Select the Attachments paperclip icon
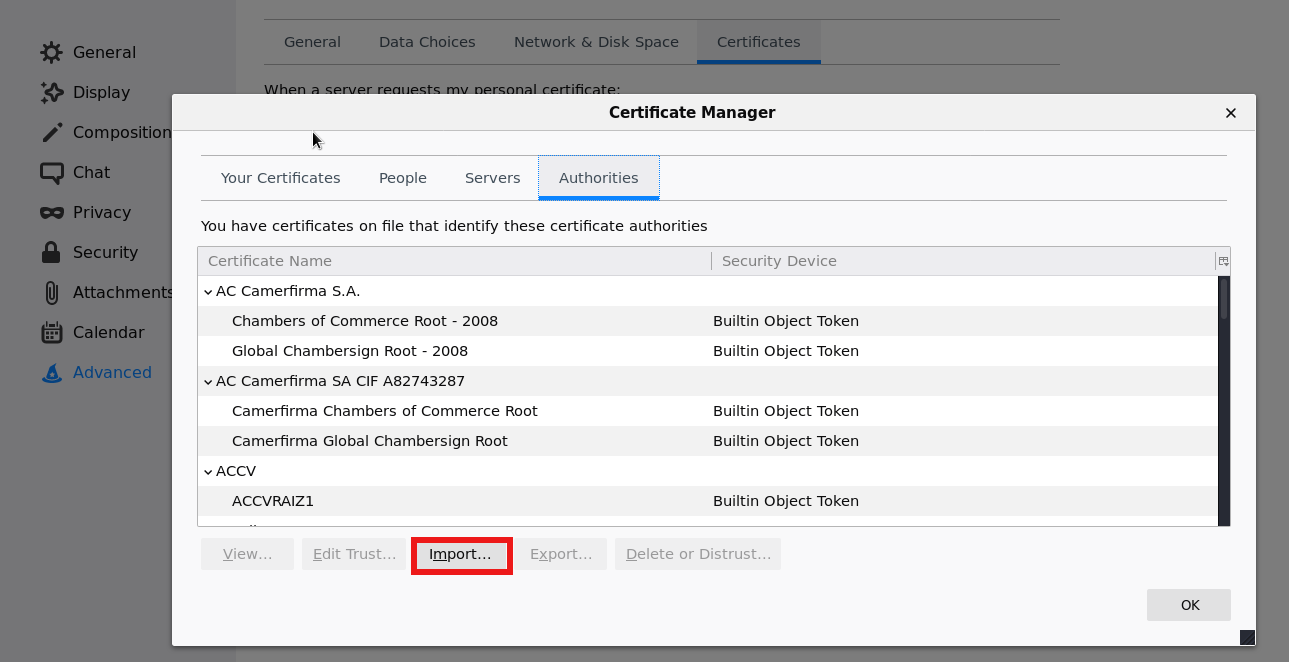 point(51,292)
